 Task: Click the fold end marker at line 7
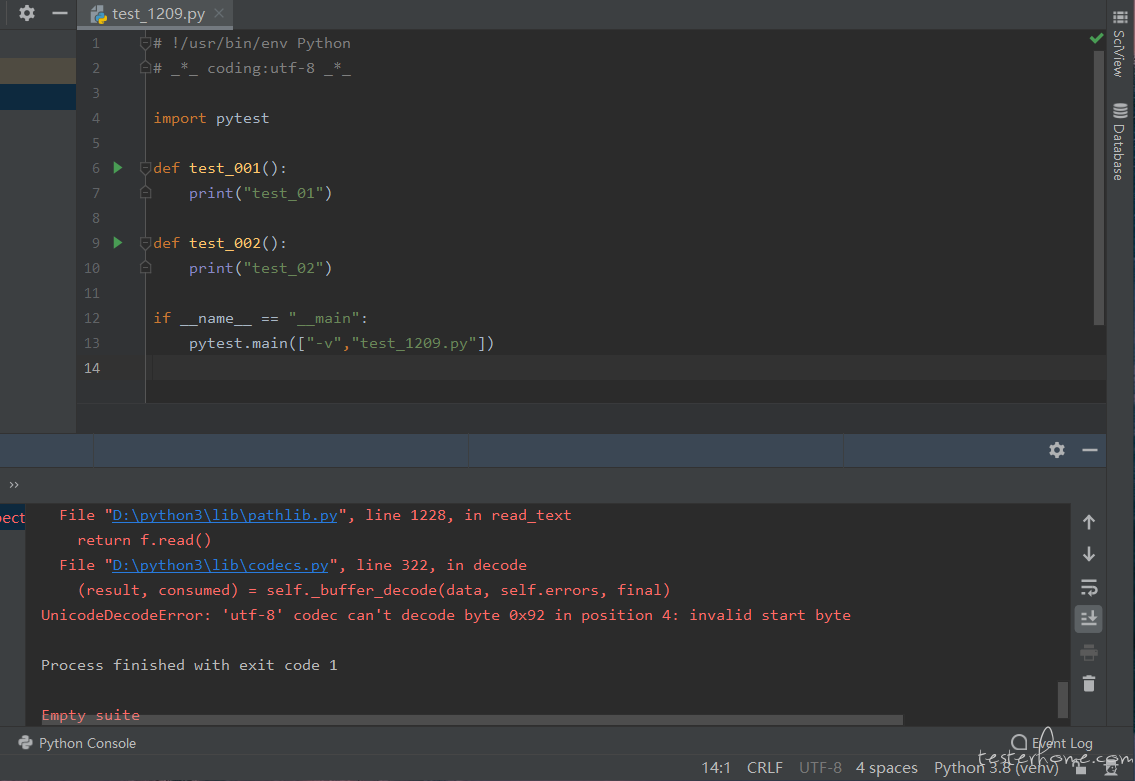click(145, 193)
